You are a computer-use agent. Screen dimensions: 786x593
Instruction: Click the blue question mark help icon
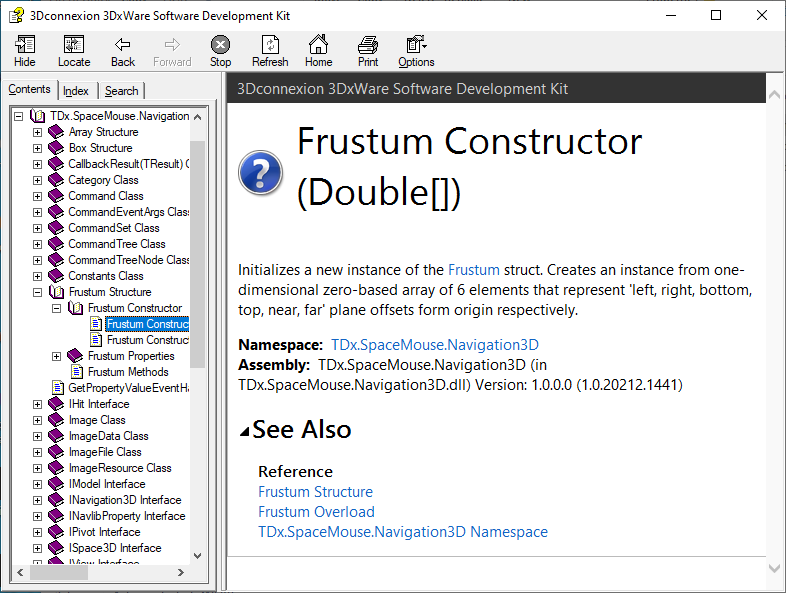click(260, 172)
